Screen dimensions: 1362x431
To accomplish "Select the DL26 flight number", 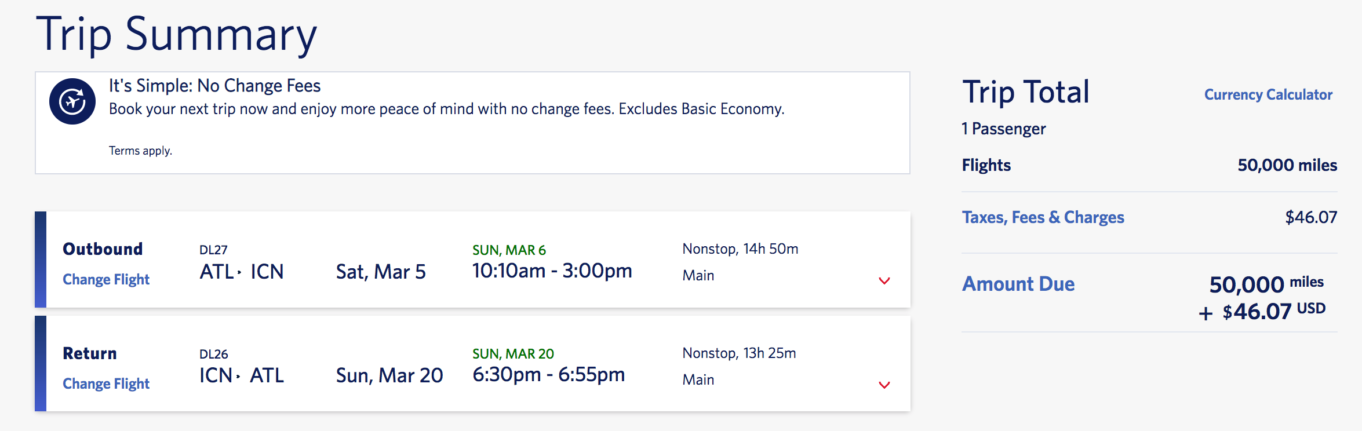I will click(x=214, y=353).
